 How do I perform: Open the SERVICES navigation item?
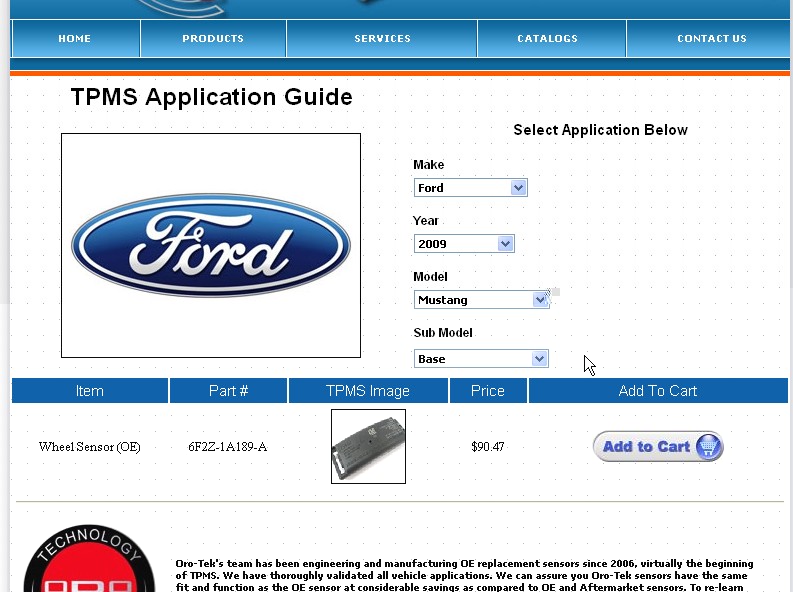tap(382, 39)
